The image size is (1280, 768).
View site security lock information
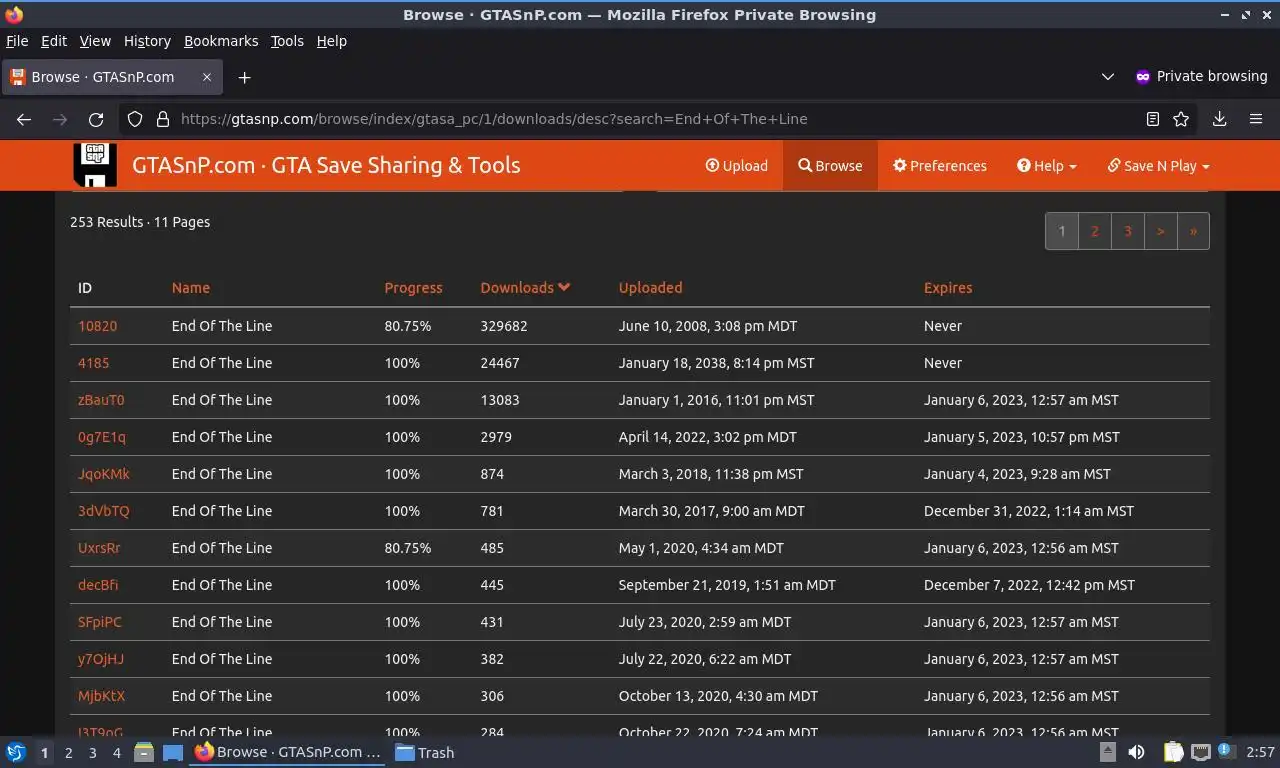[x=163, y=119]
